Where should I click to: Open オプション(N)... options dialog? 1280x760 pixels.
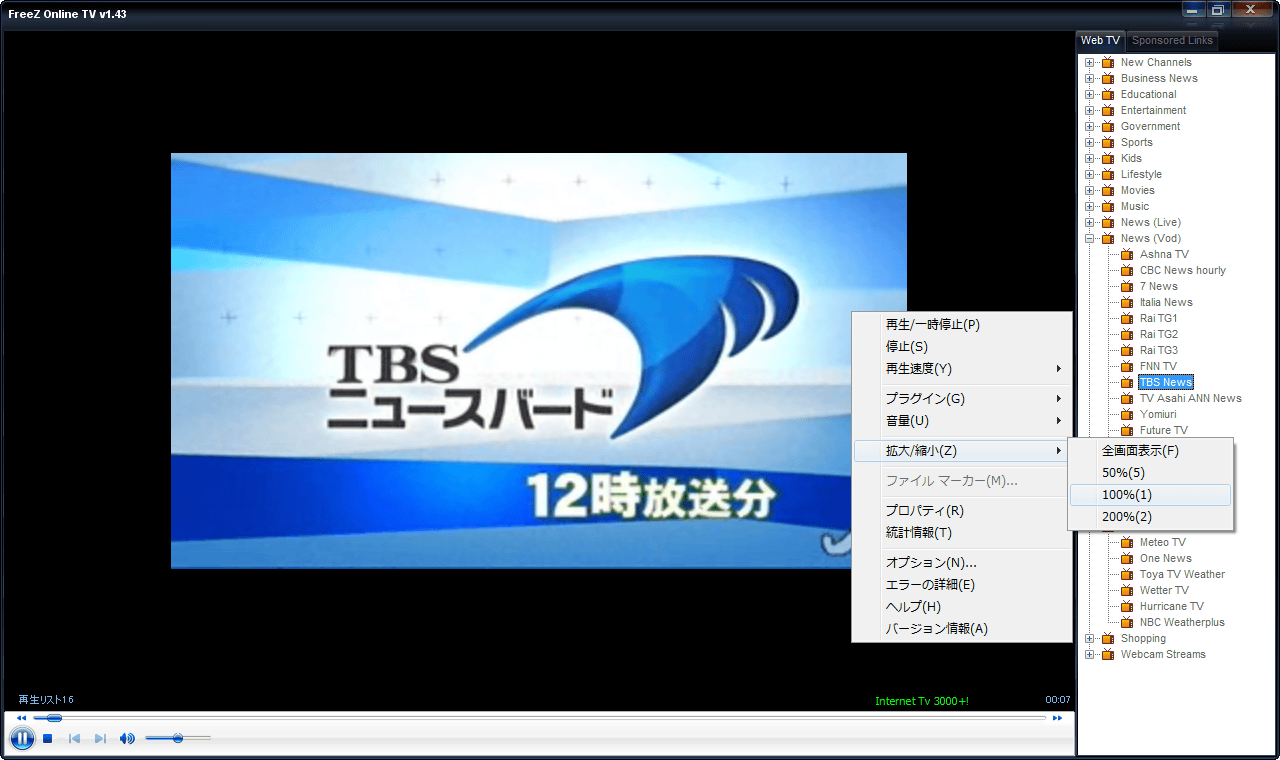click(961, 562)
